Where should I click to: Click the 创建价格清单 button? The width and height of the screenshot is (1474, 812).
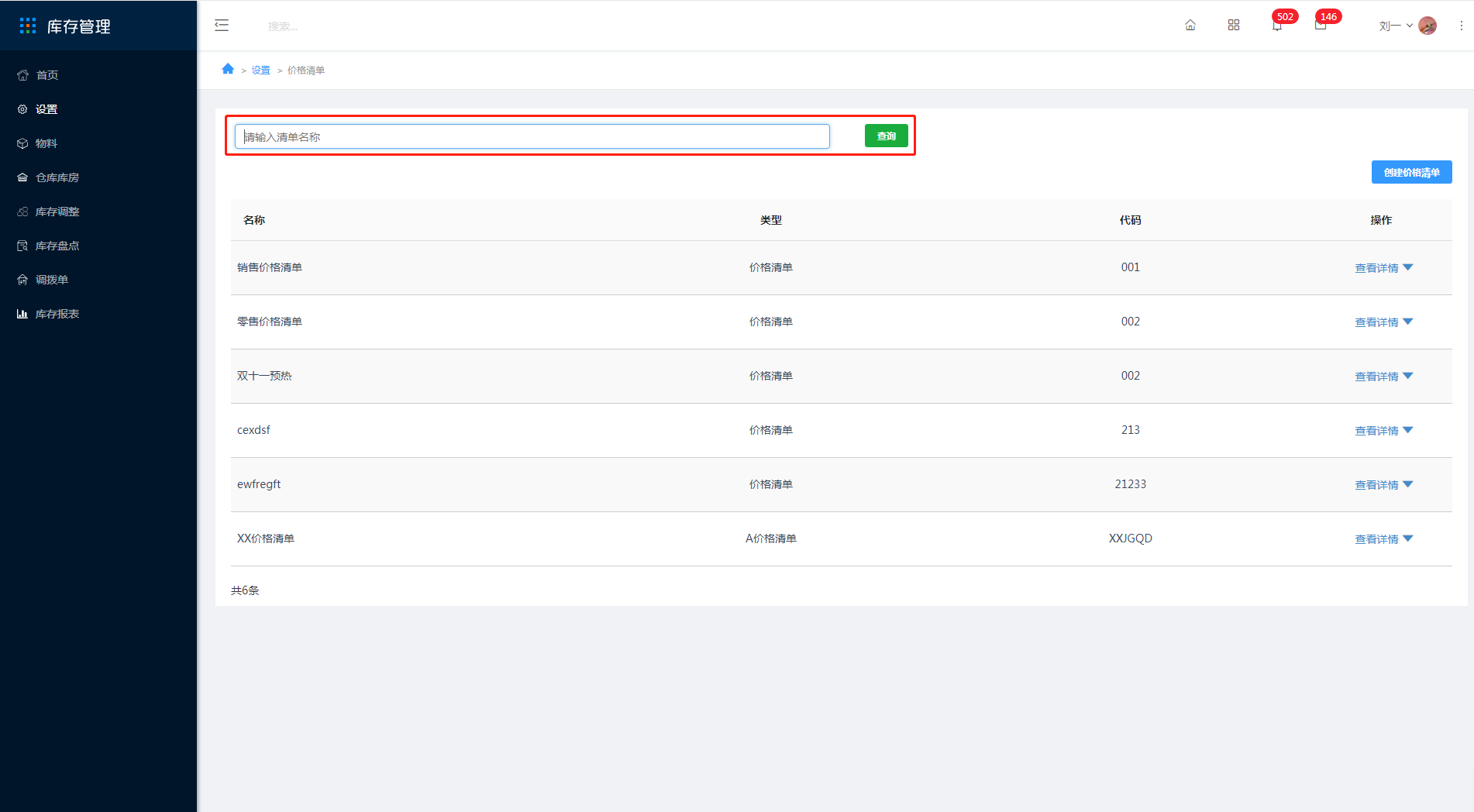(1411, 172)
